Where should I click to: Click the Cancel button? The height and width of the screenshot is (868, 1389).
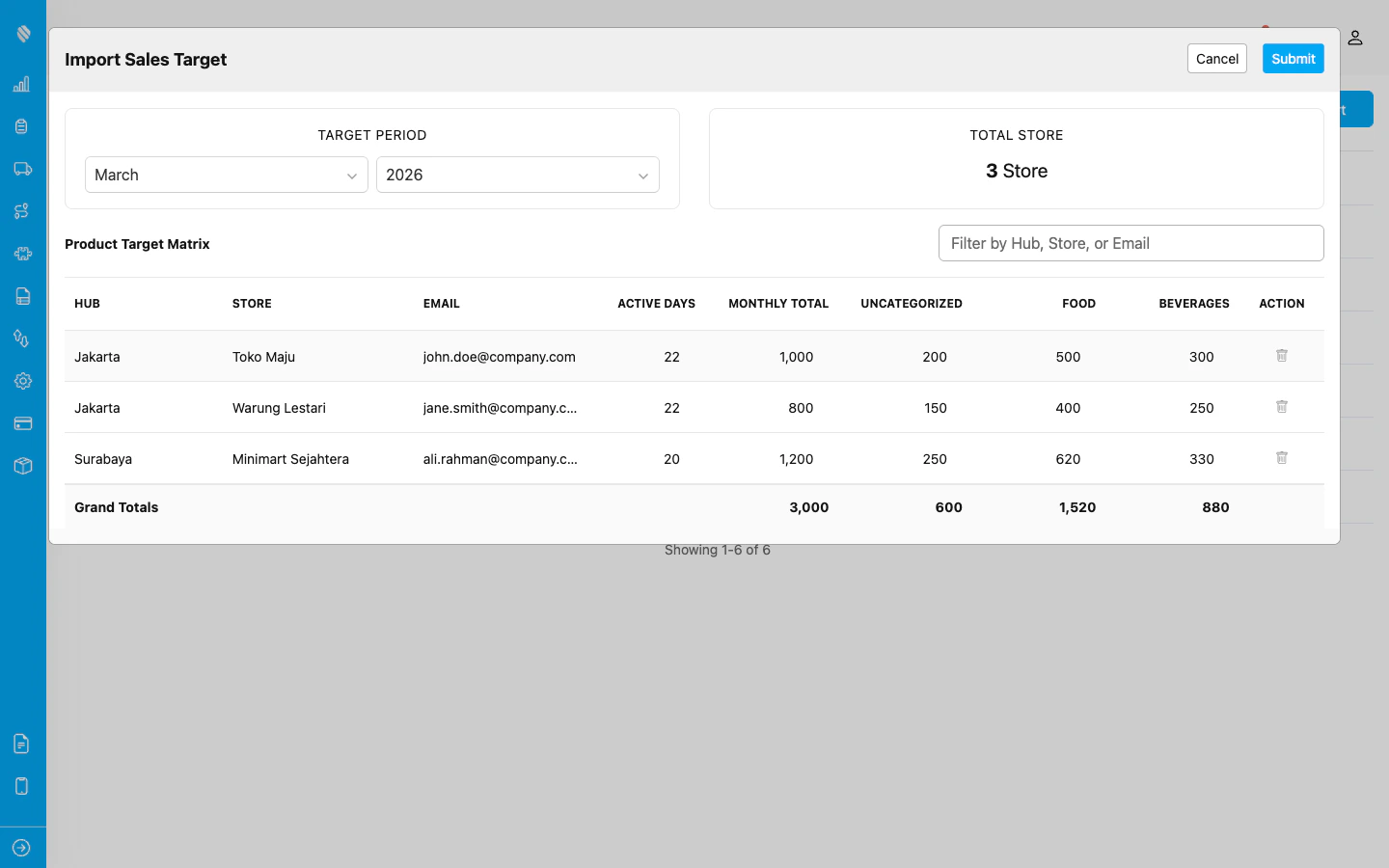click(x=1216, y=58)
